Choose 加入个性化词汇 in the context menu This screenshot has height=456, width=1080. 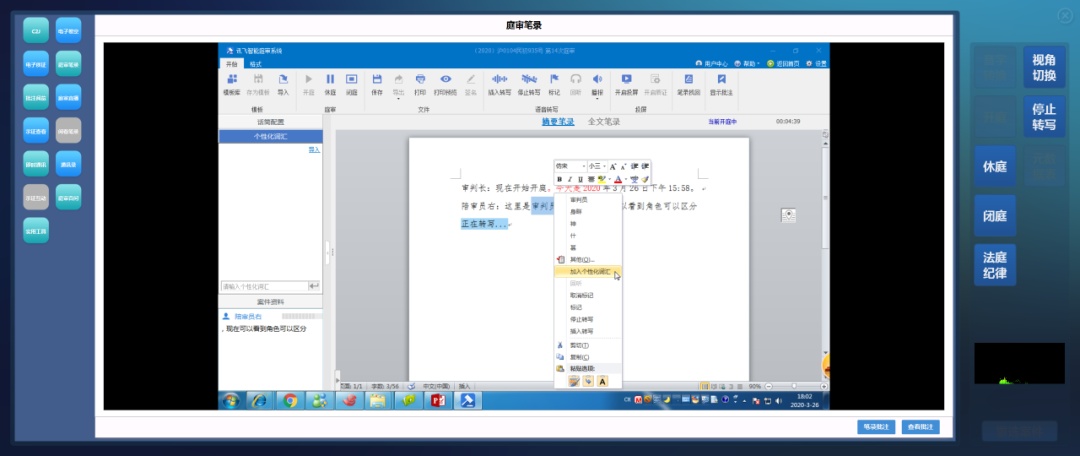point(588,271)
